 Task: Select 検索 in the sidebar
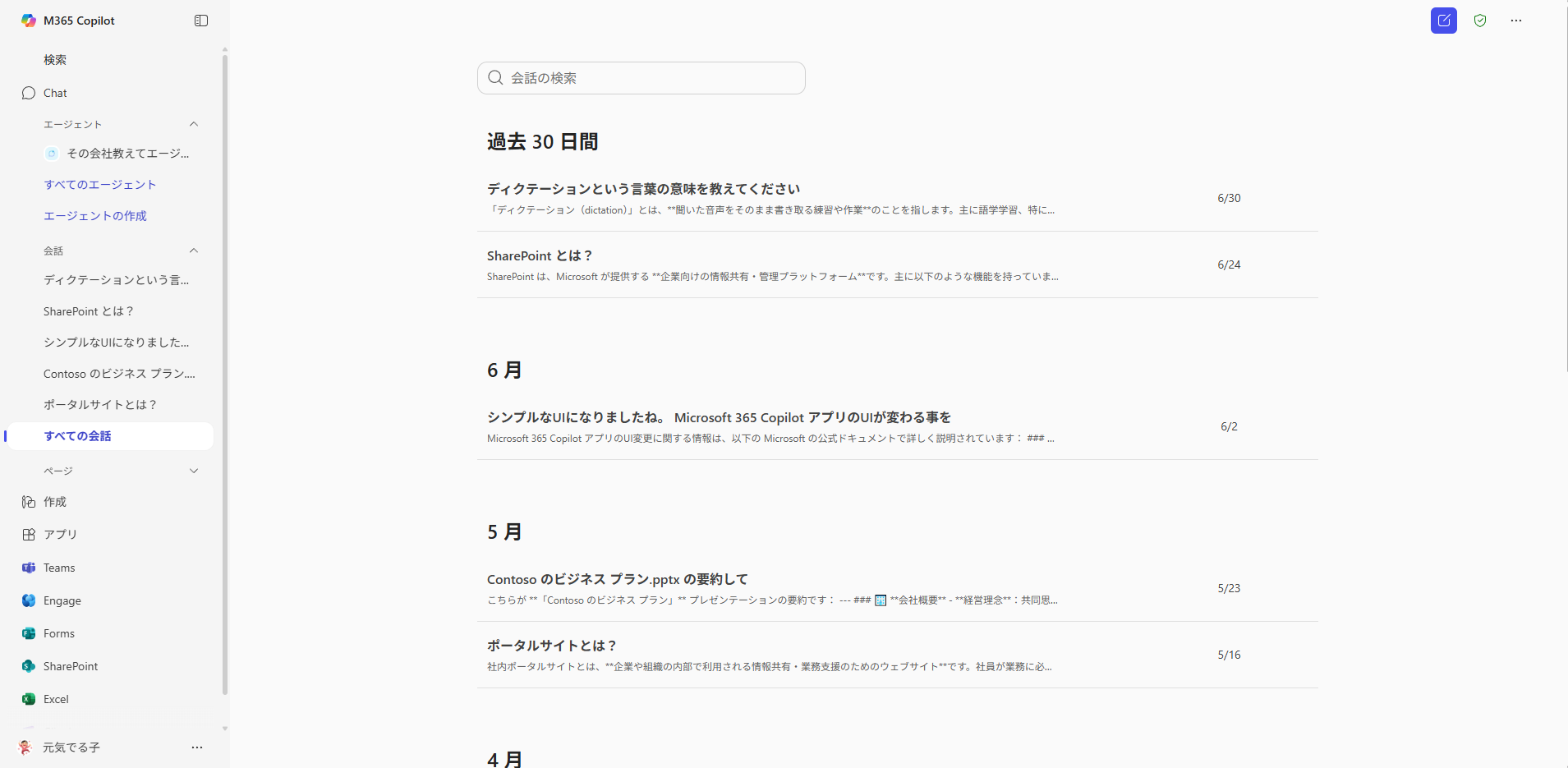pos(55,60)
